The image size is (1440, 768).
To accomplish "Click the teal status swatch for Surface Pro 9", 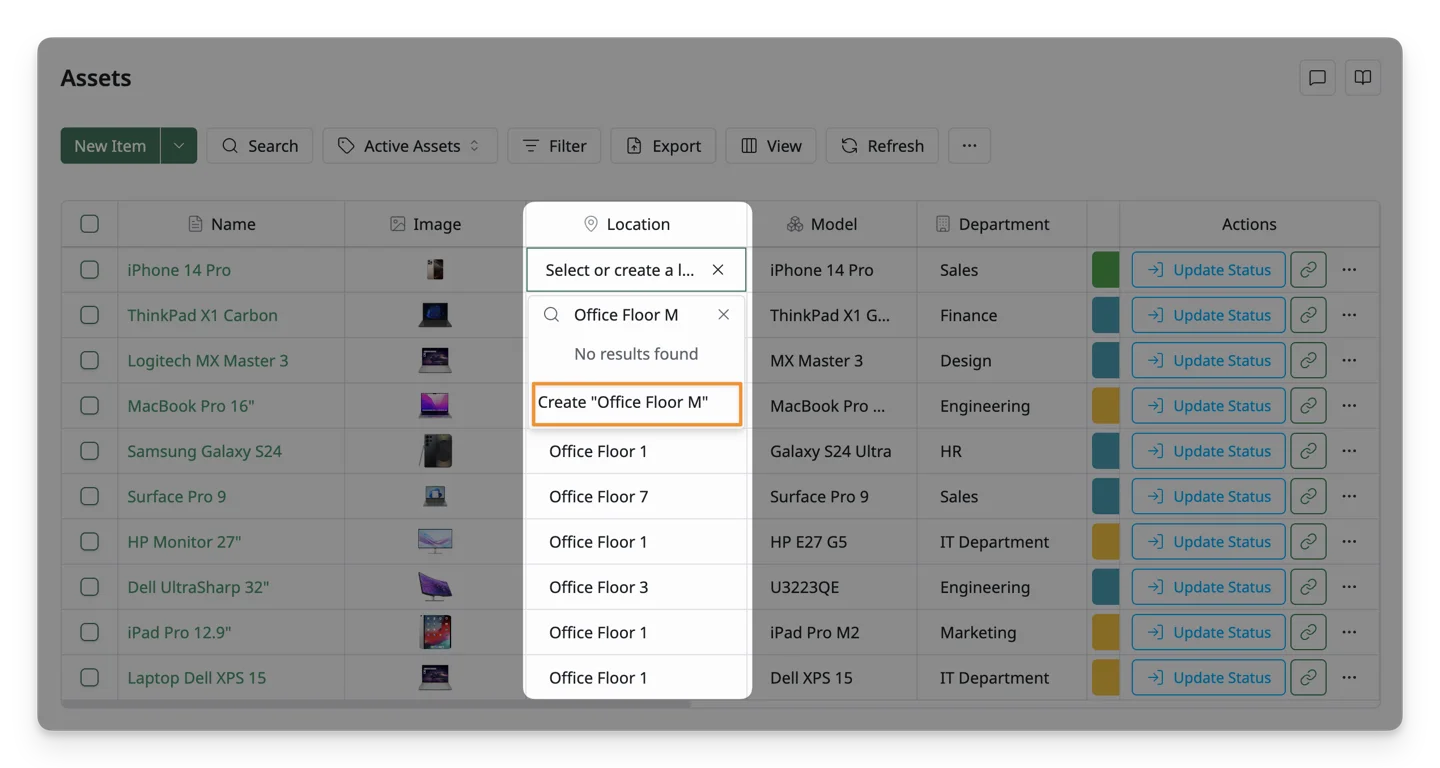I will pos(1105,496).
